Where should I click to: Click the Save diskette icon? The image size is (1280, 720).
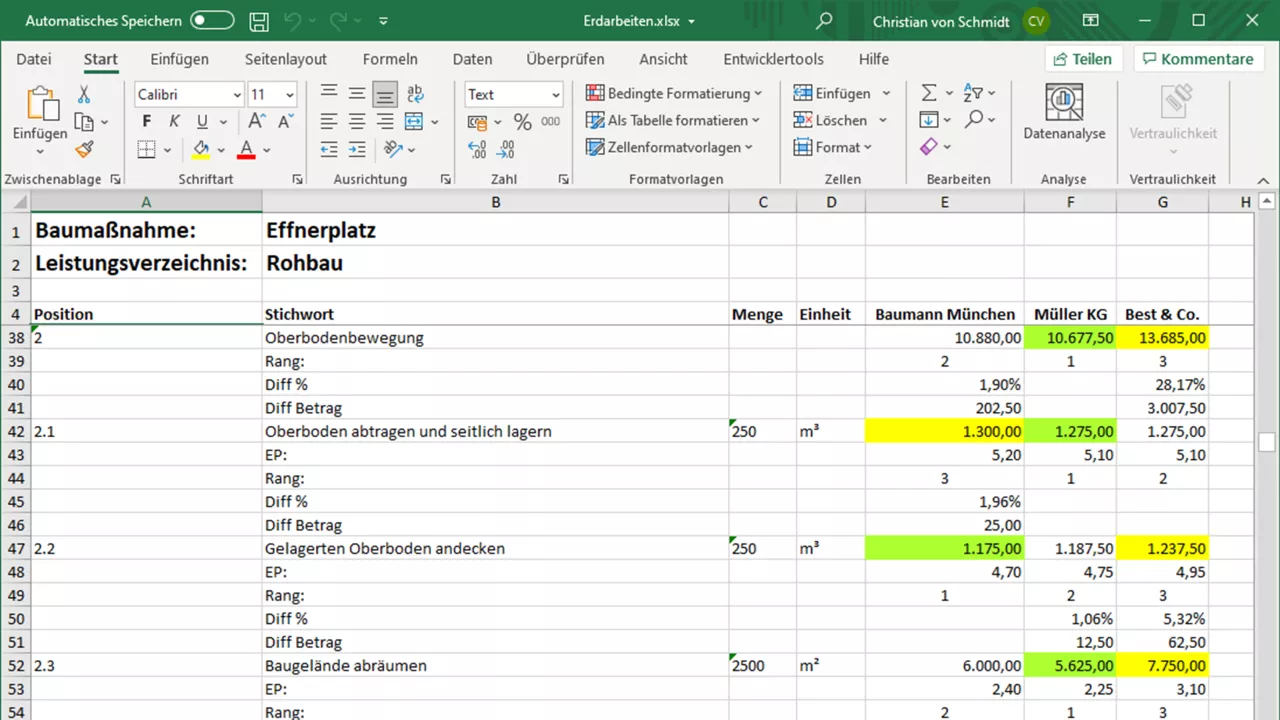pyautogui.click(x=259, y=21)
